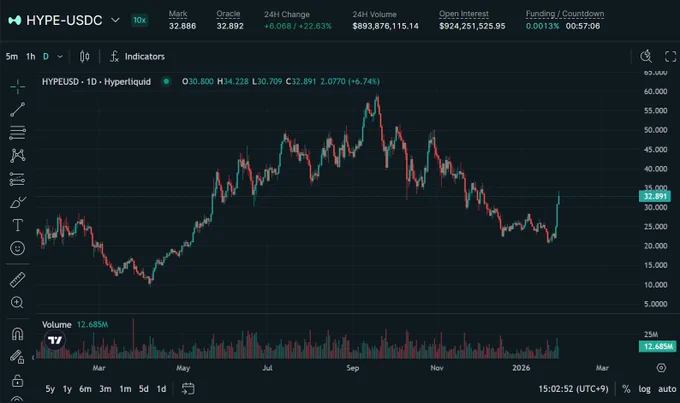Click the Open Interest label

(x=464, y=14)
